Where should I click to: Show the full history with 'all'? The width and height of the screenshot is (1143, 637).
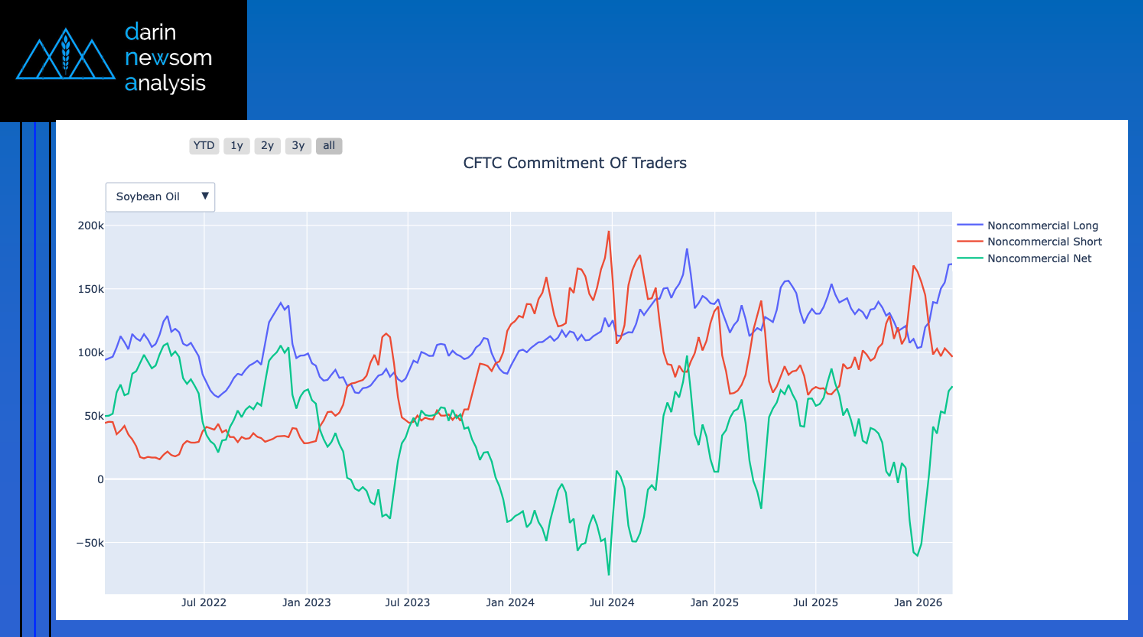329,146
